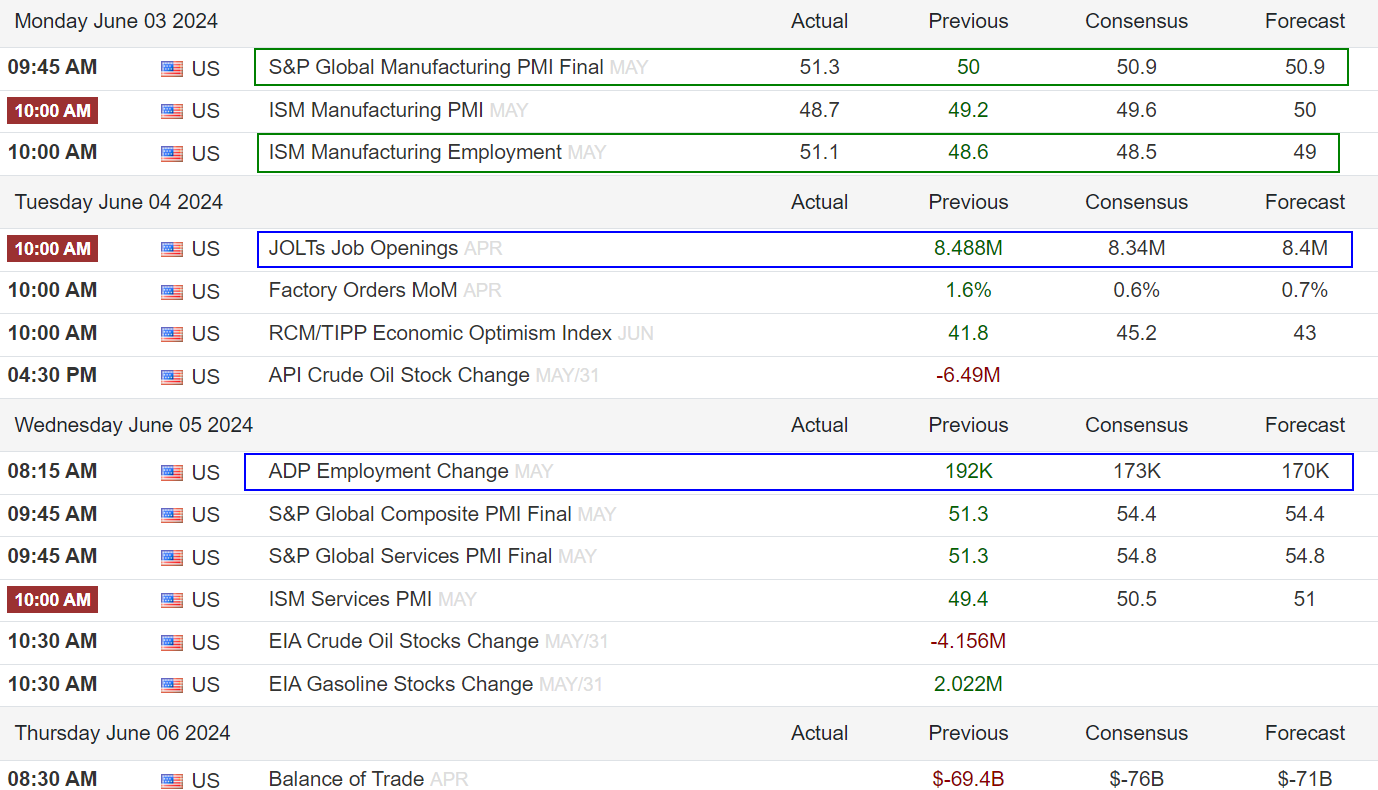Click the Wednesday June 05 2024 date header
This screenshot has width=1378, height=790.
(133, 425)
